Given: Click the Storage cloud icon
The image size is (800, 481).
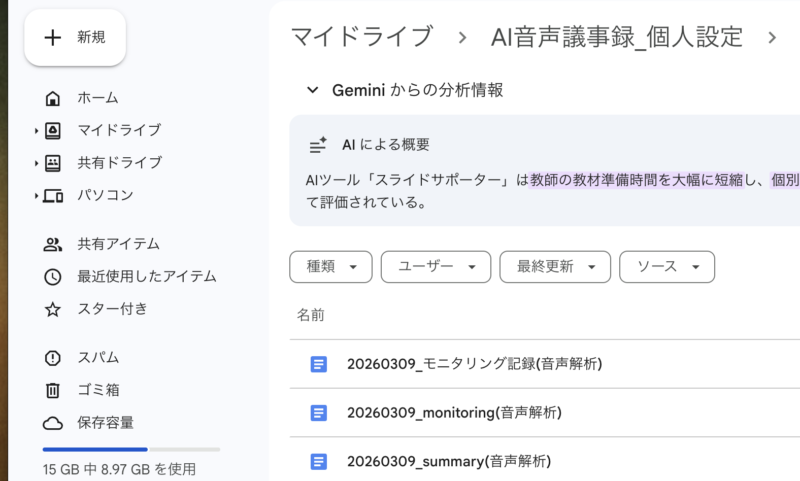Looking at the screenshot, I should click(x=53, y=423).
